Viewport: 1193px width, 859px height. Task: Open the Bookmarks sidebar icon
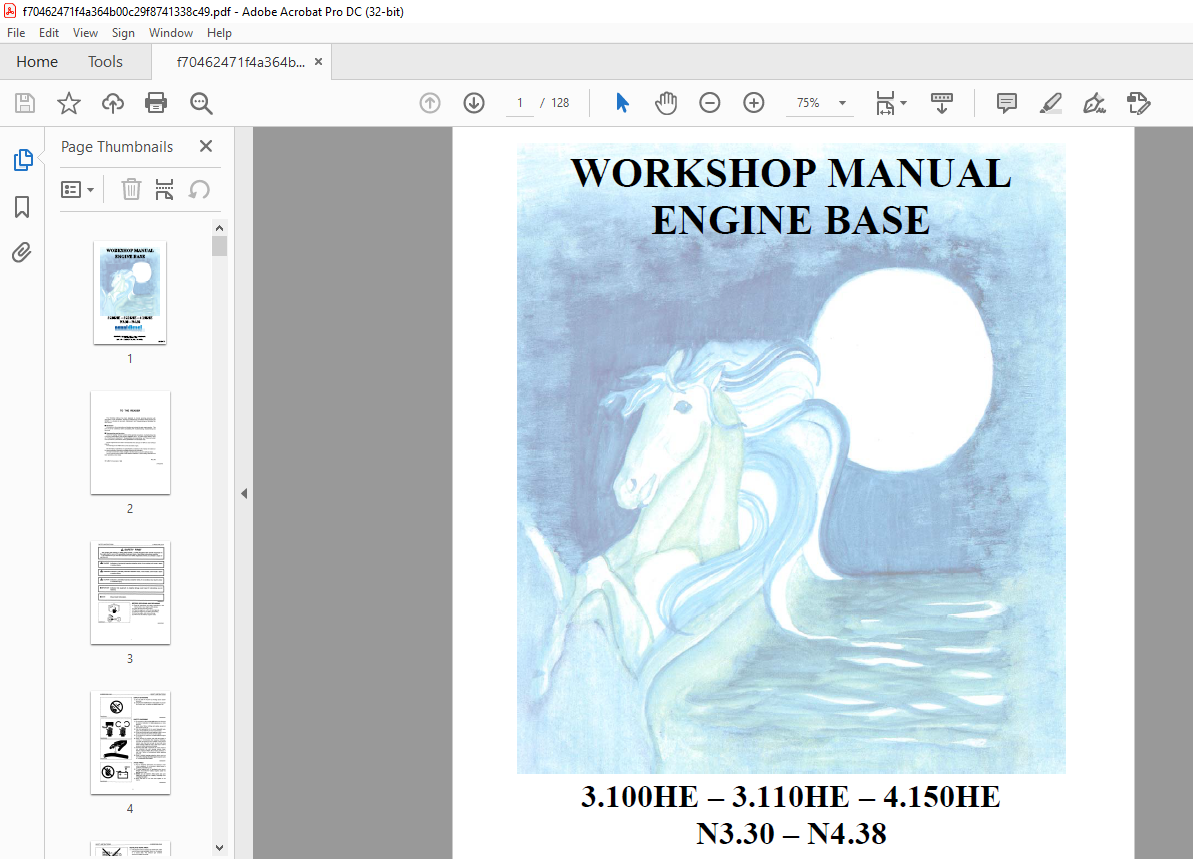coord(22,207)
